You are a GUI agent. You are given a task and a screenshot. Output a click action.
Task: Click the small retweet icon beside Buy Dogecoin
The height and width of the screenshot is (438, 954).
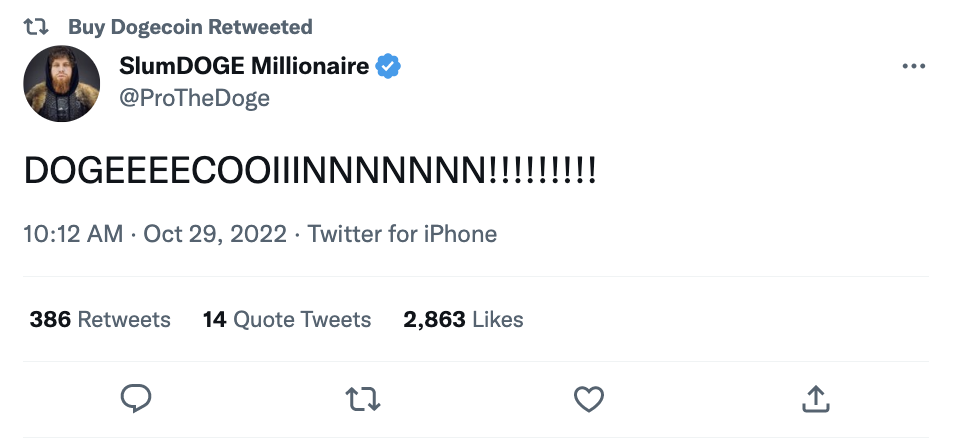click(35, 27)
